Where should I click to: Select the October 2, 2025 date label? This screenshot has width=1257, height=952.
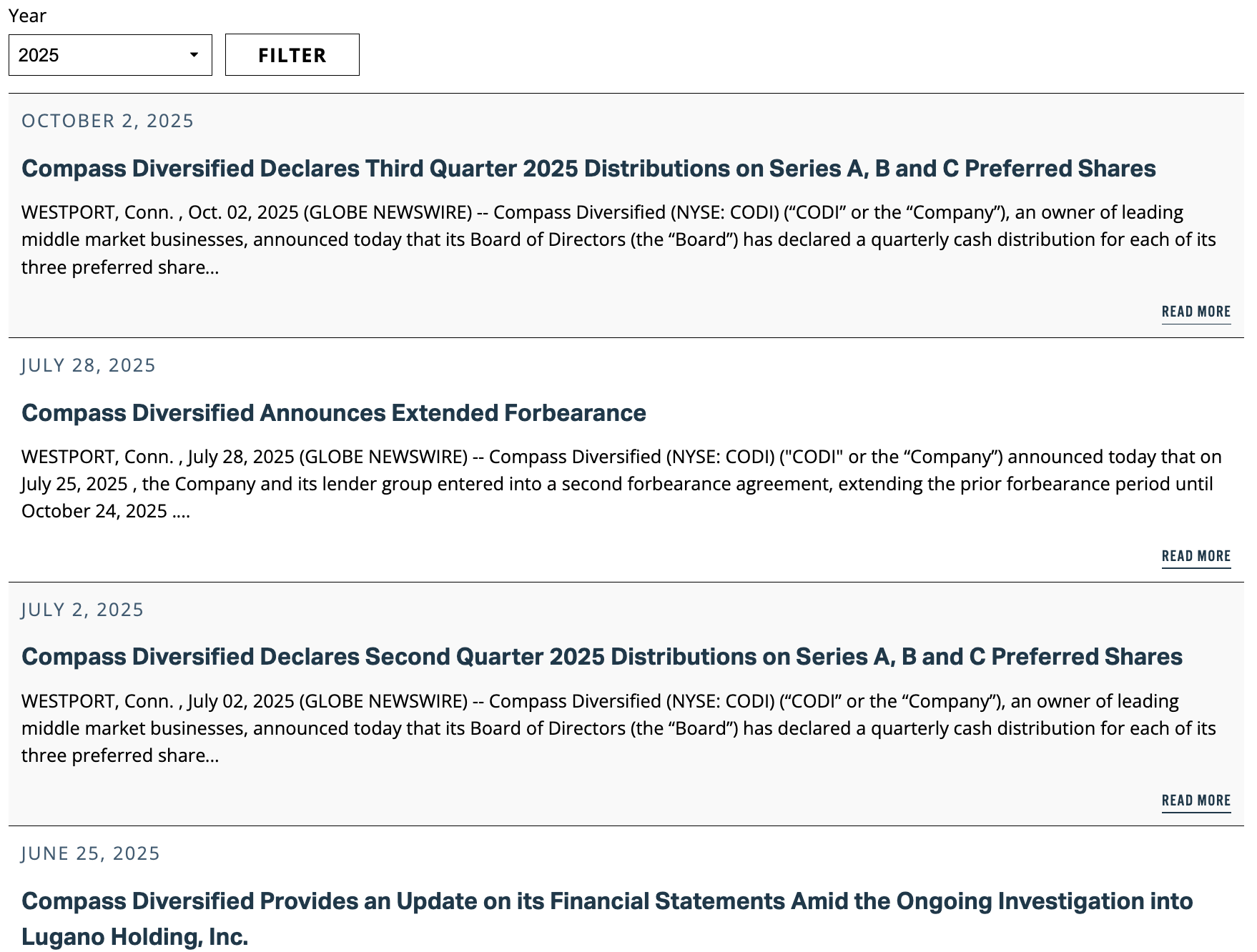point(107,121)
